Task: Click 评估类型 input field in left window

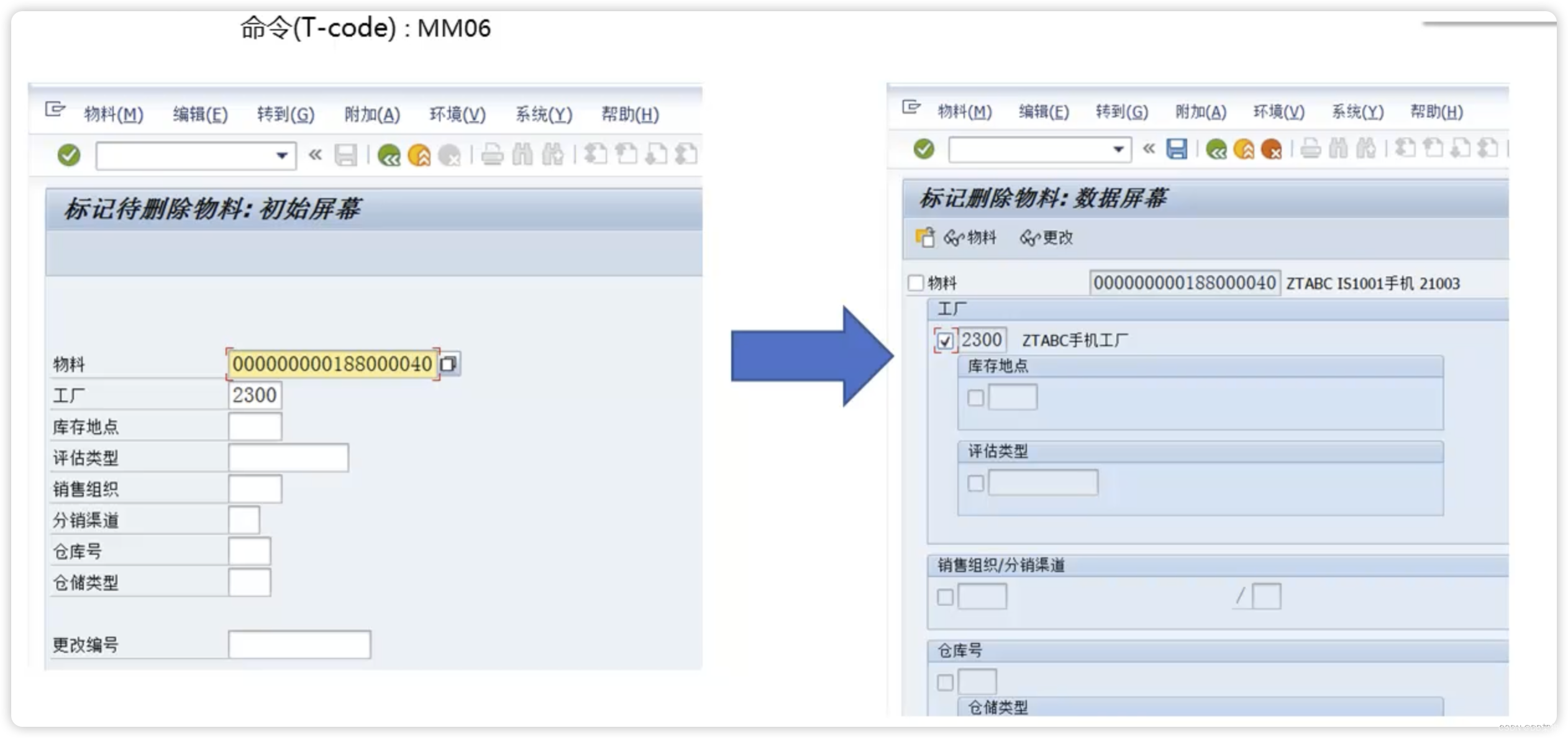Action: click(x=288, y=458)
